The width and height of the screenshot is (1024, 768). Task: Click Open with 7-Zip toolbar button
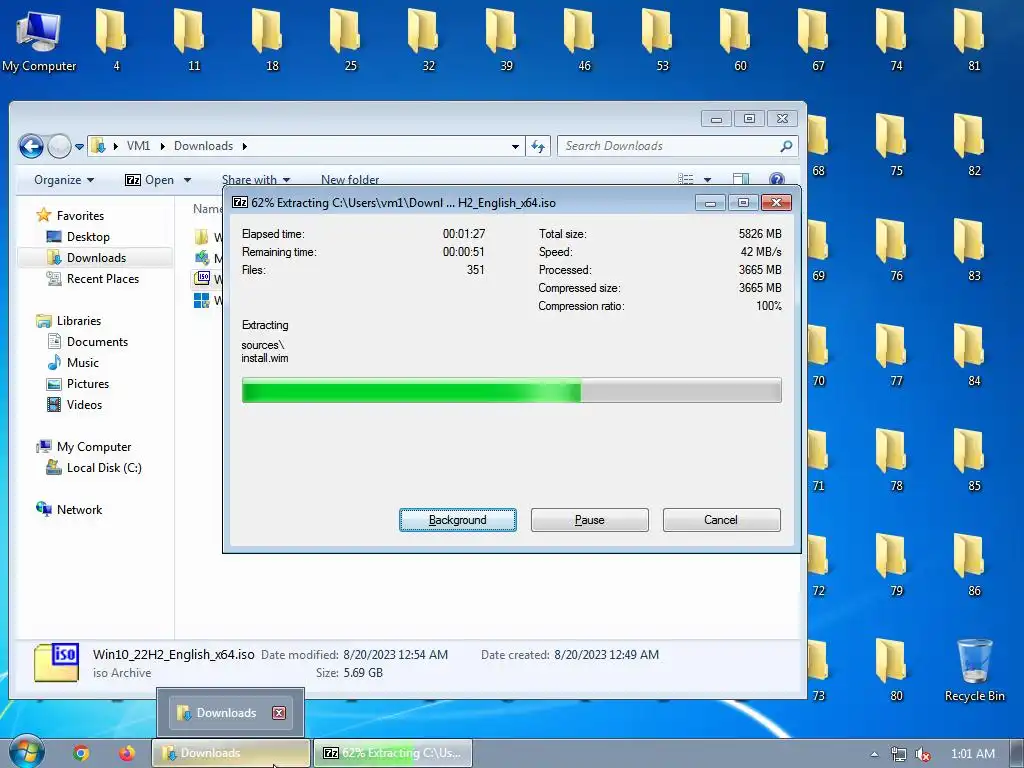pos(150,180)
